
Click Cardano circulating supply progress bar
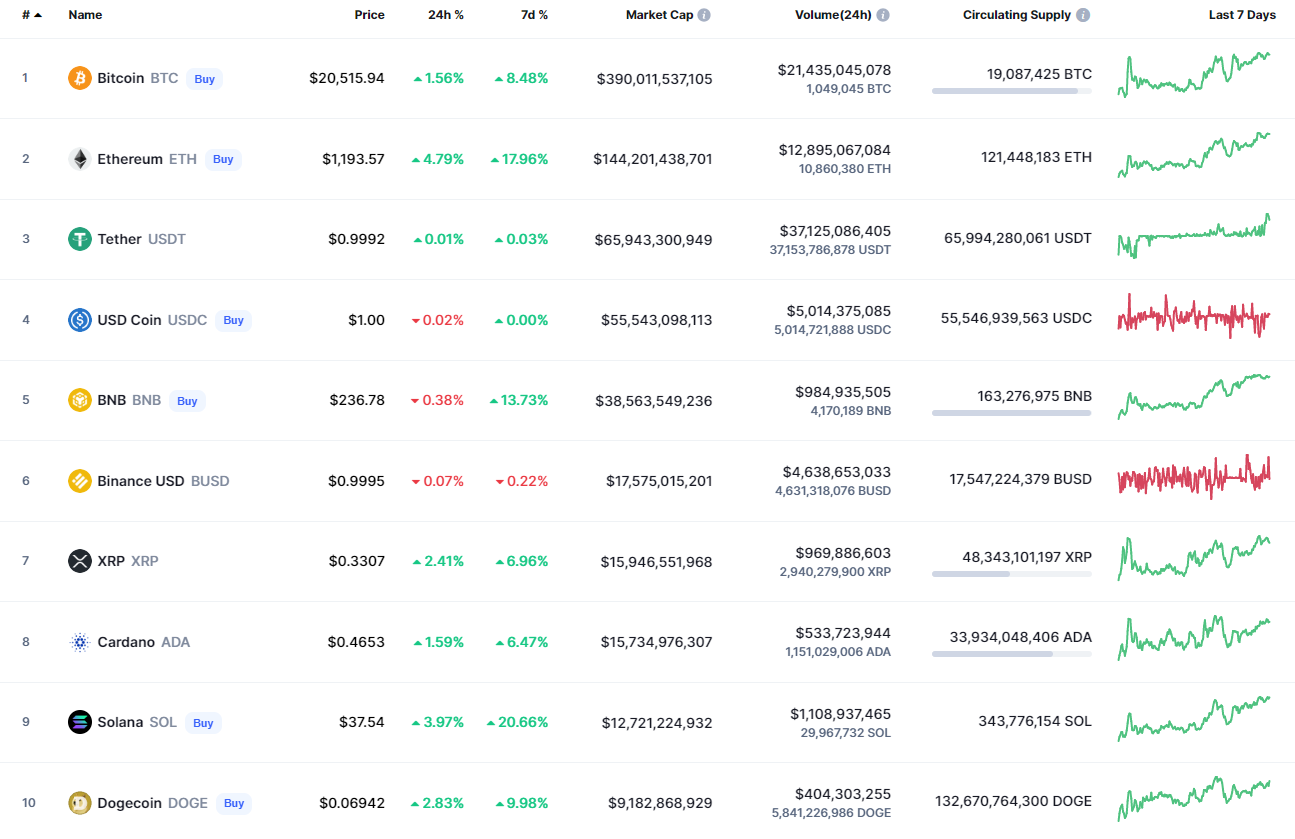coord(1012,654)
